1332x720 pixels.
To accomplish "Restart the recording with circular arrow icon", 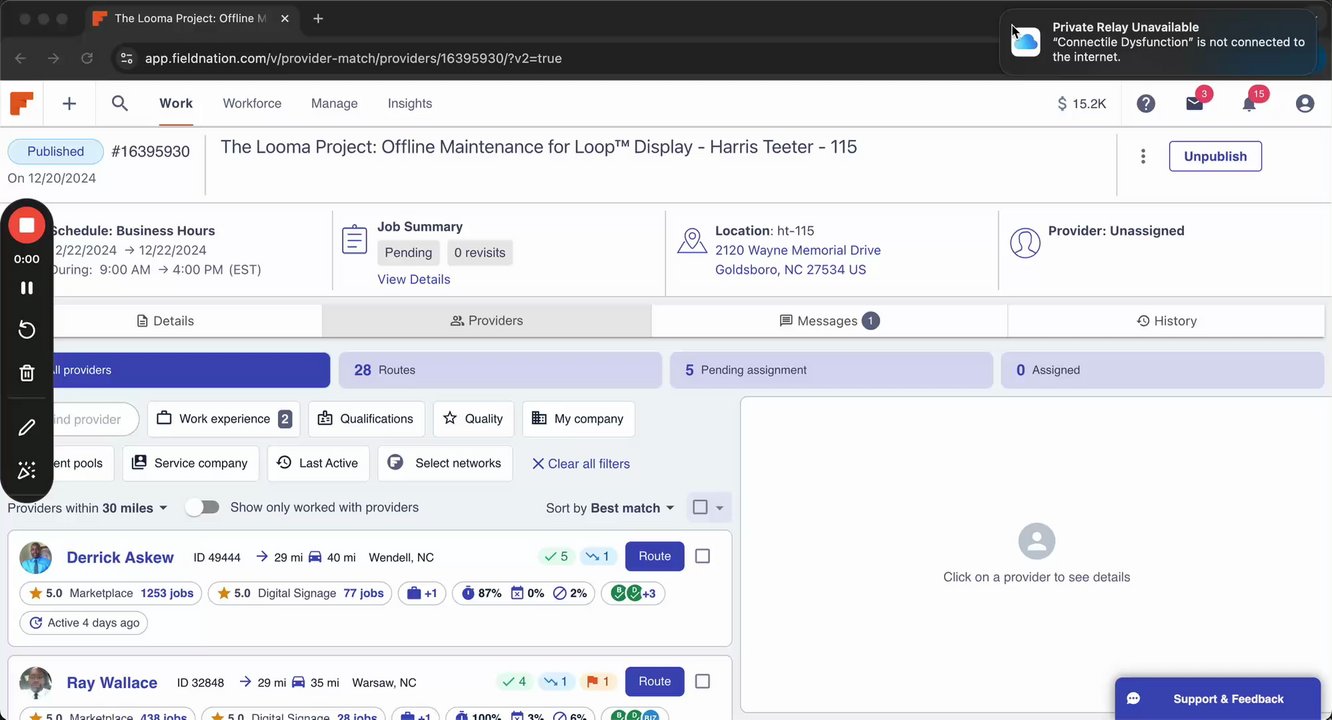I will 27,330.
